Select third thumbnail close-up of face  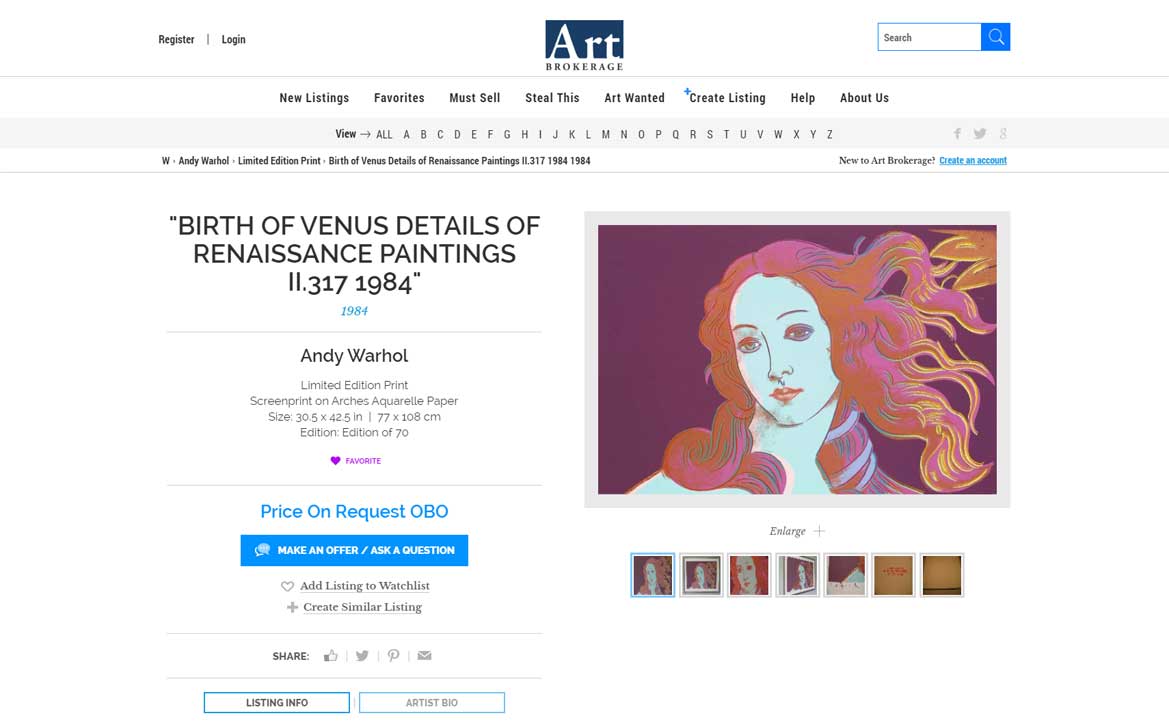point(749,575)
